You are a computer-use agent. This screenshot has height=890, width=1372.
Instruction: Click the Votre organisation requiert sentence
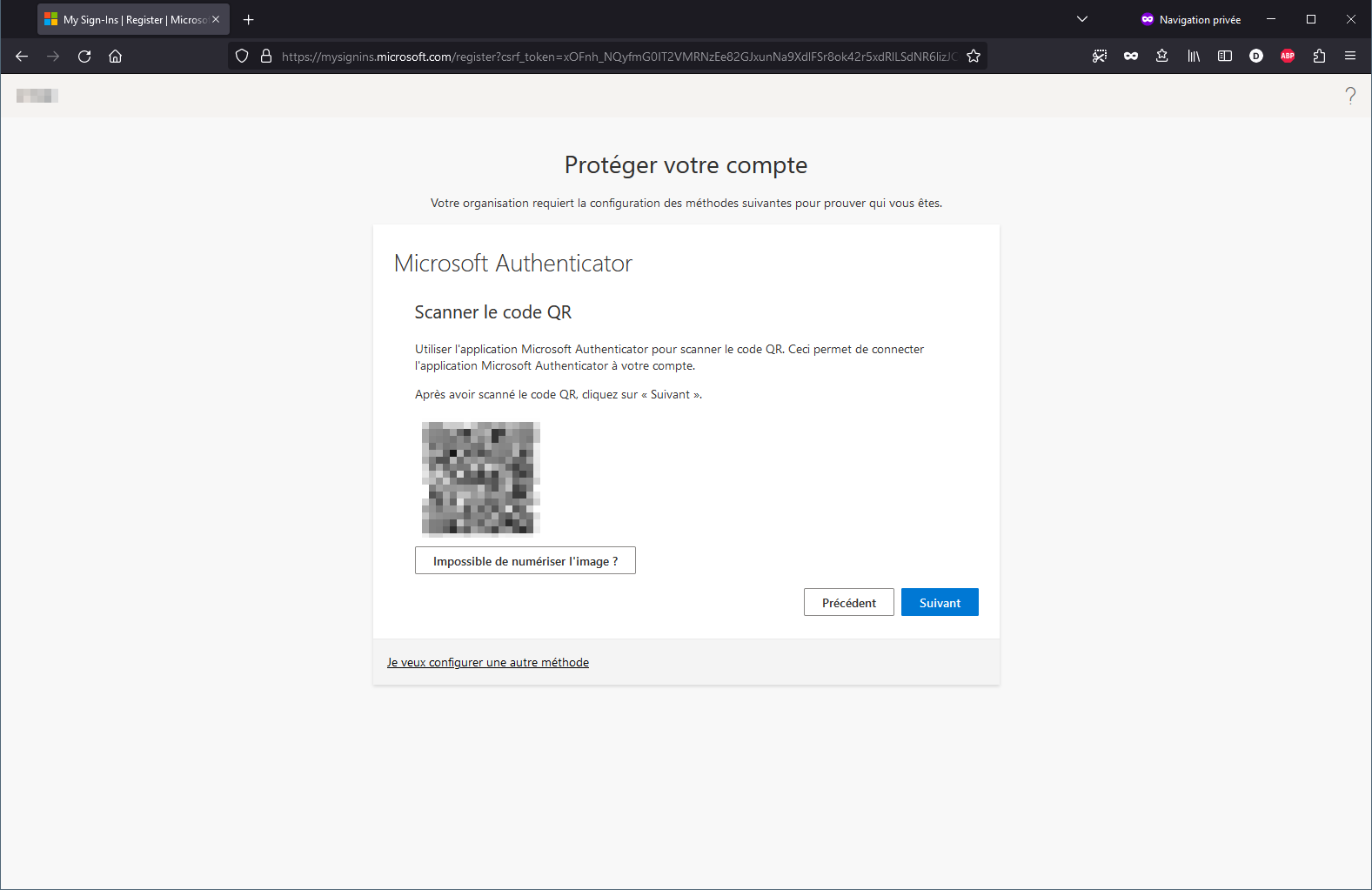pyautogui.click(x=686, y=204)
